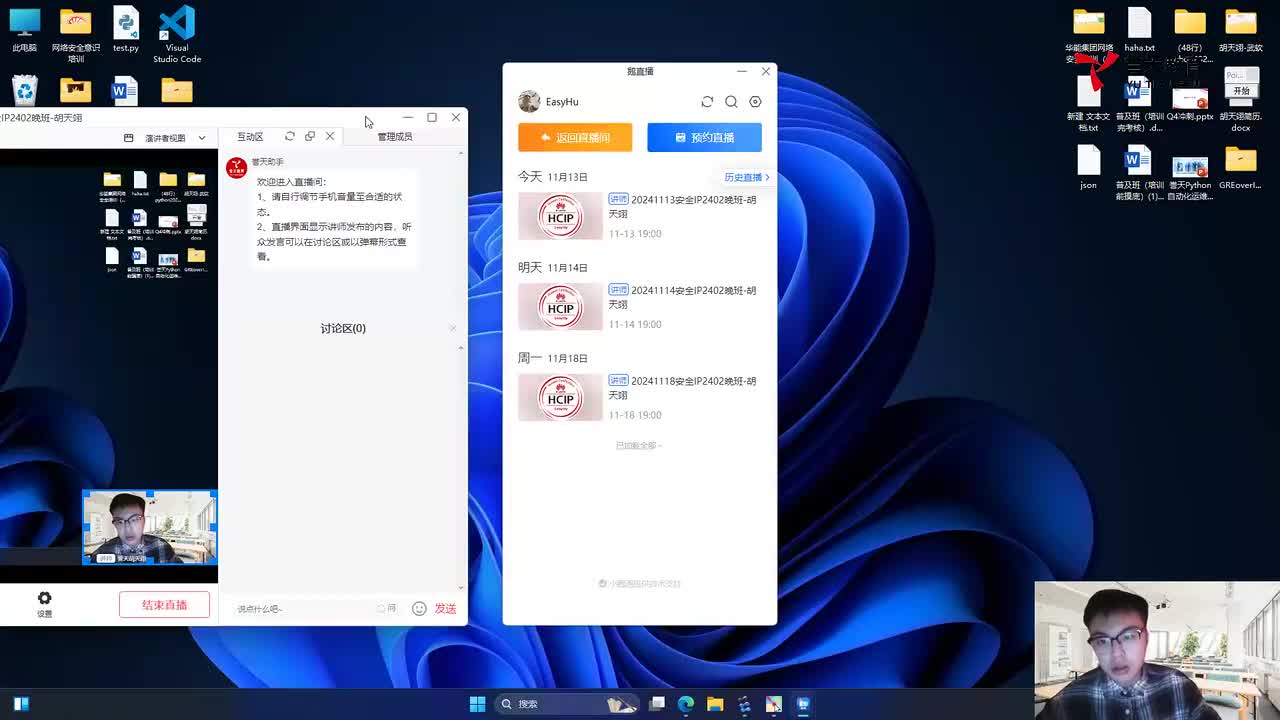Screen dimensions: 1280x720
Task: Click the EasyHu profile avatar
Action: [x=529, y=101]
